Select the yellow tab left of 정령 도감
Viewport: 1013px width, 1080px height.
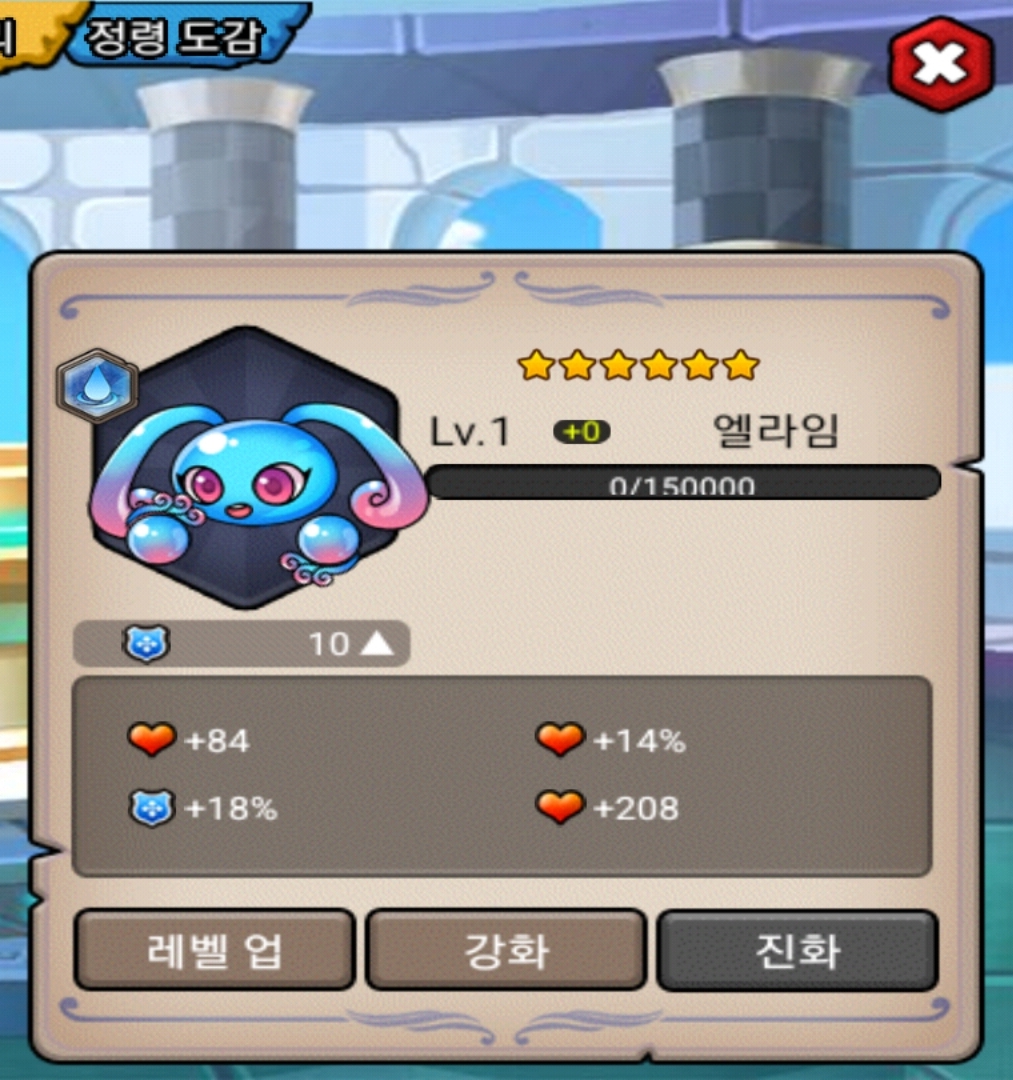[x=28, y=34]
